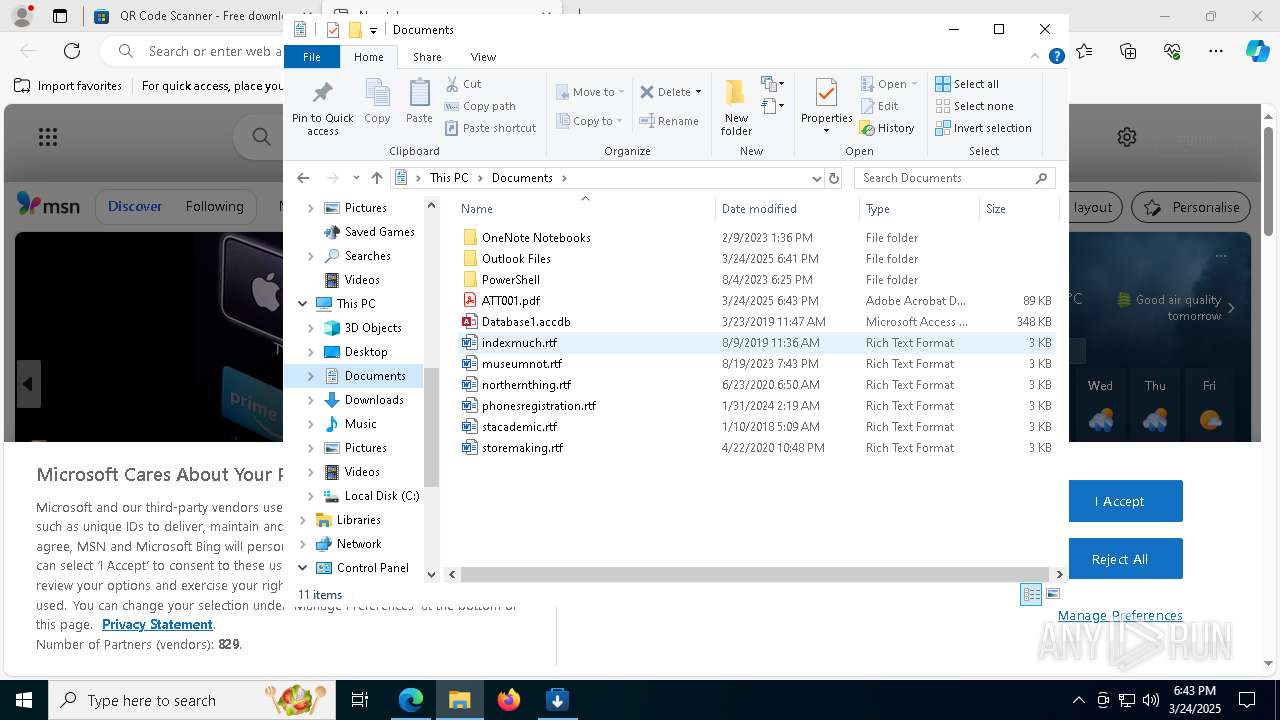
Task: Click Cut in Clipboard group
Action: point(463,84)
